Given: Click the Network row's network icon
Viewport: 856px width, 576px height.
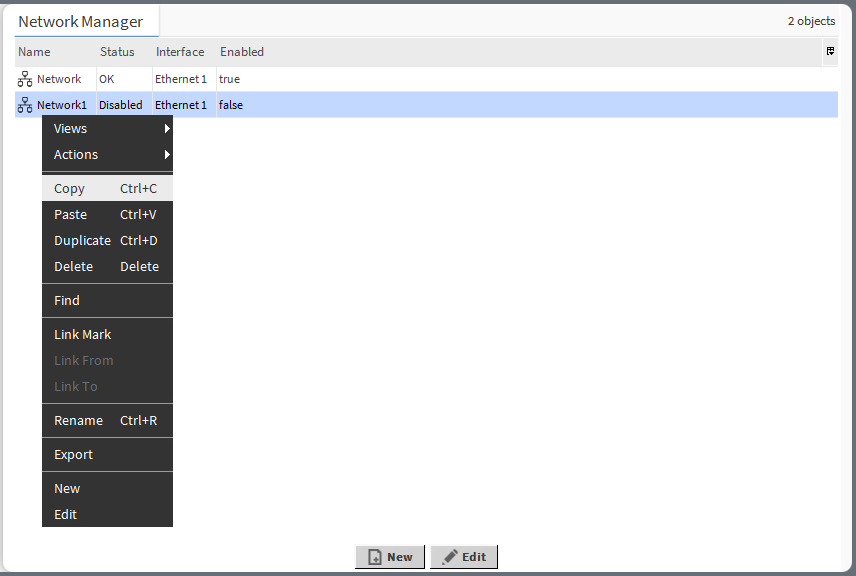Looking at the screenshot, I should pyautogui.click(x=25, y=79).
